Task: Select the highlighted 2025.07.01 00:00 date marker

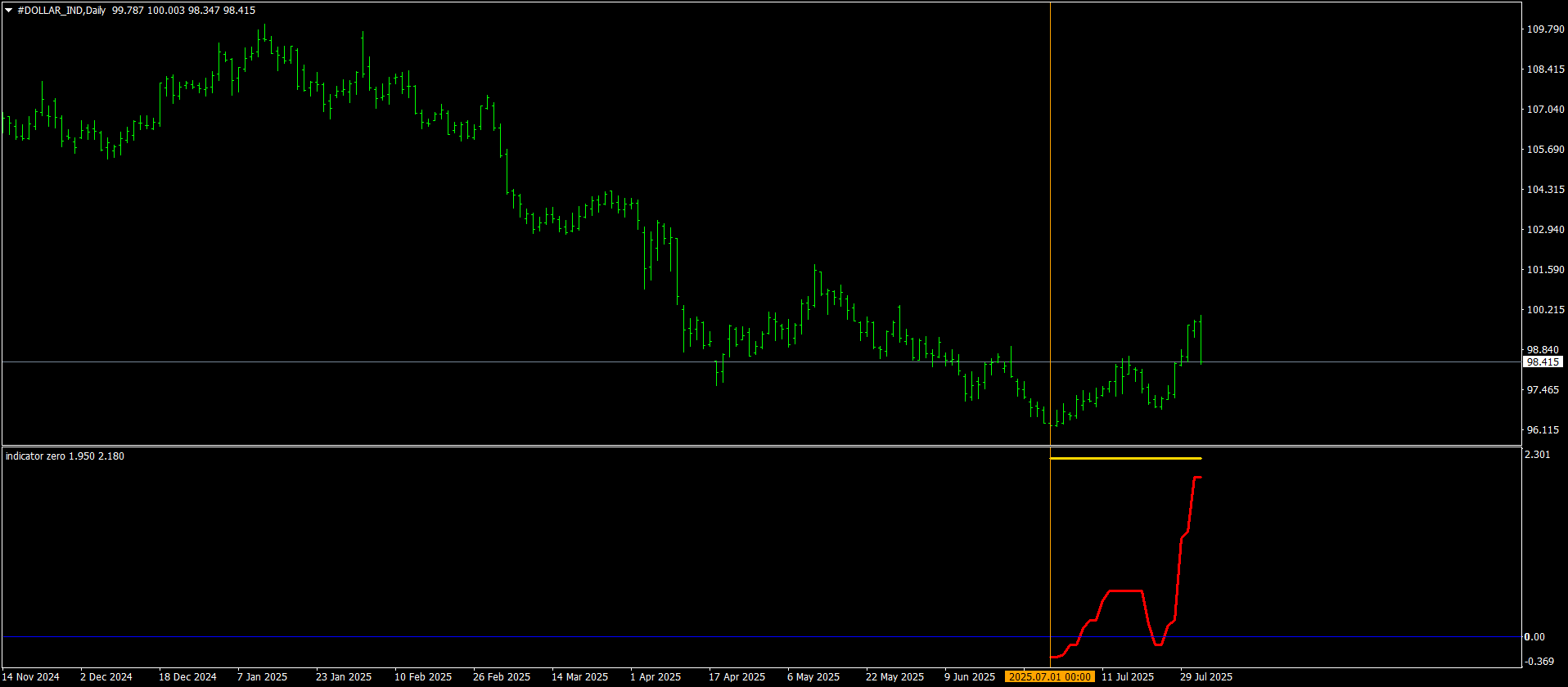Action: [1049, 676]
